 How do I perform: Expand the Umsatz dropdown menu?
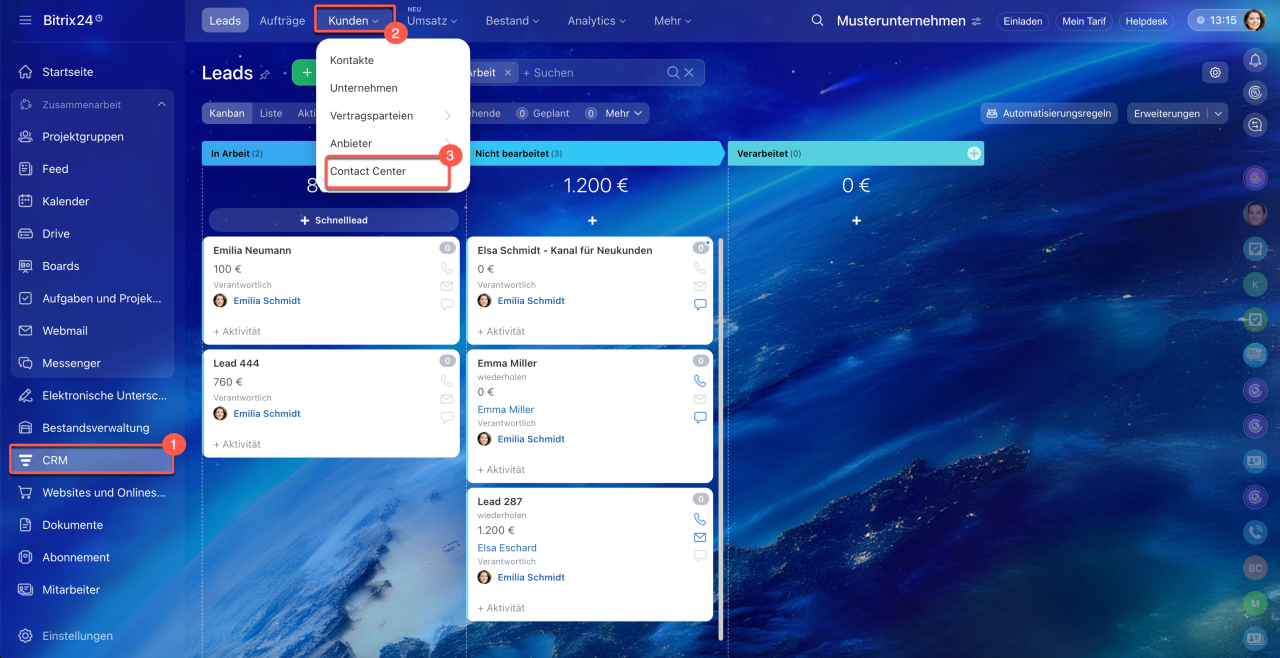432,21
